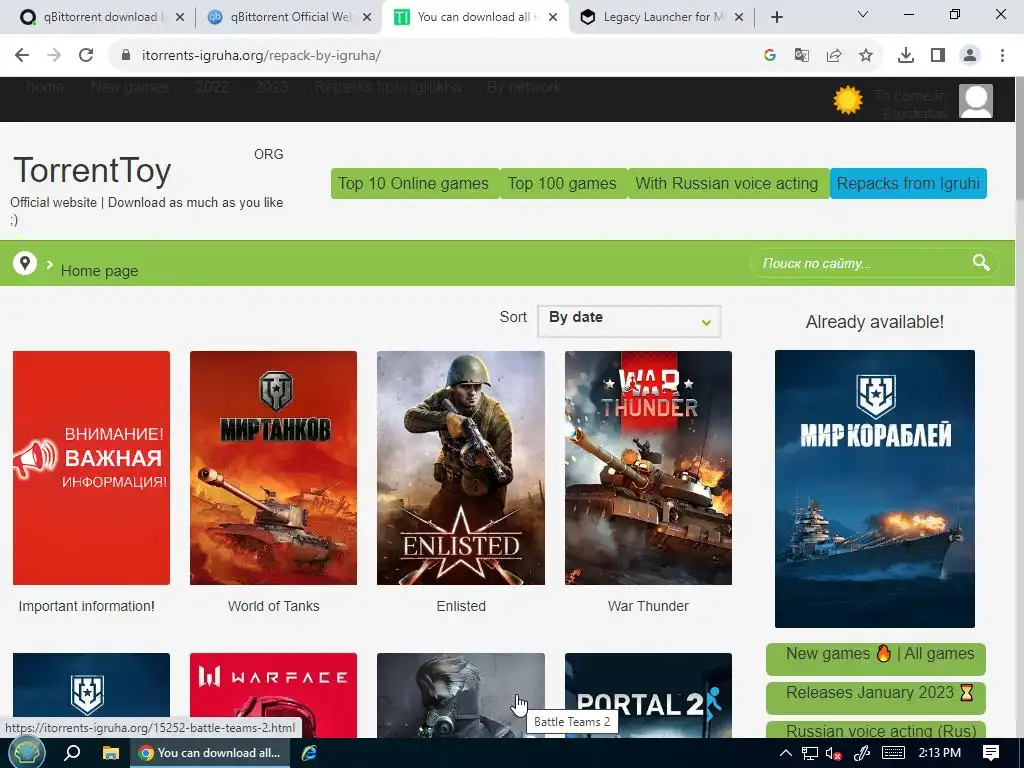1024x768 pixels.
Task: Open the notification center icon
Action: click(x=991, y=753)
